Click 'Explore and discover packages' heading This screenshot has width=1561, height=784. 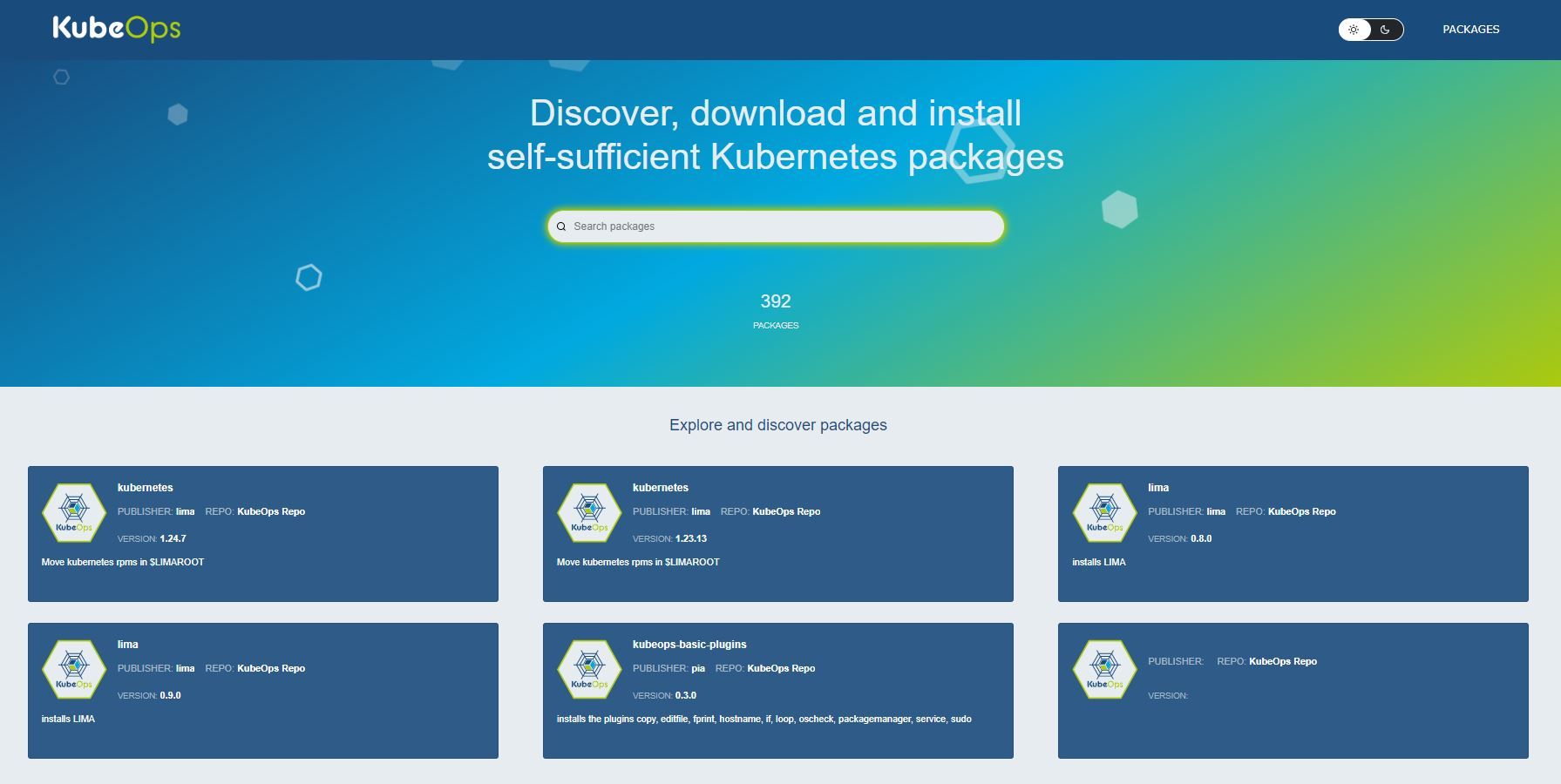tap(778, 425)
